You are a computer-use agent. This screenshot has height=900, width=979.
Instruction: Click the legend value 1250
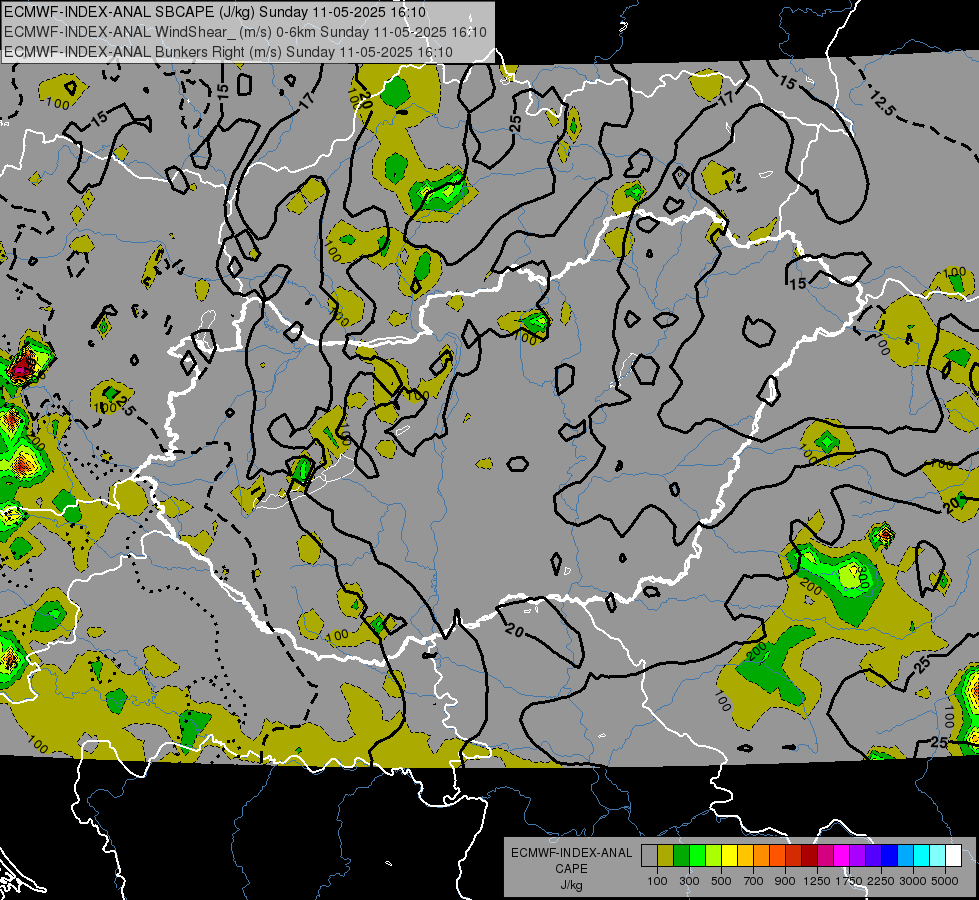(817, 881)
